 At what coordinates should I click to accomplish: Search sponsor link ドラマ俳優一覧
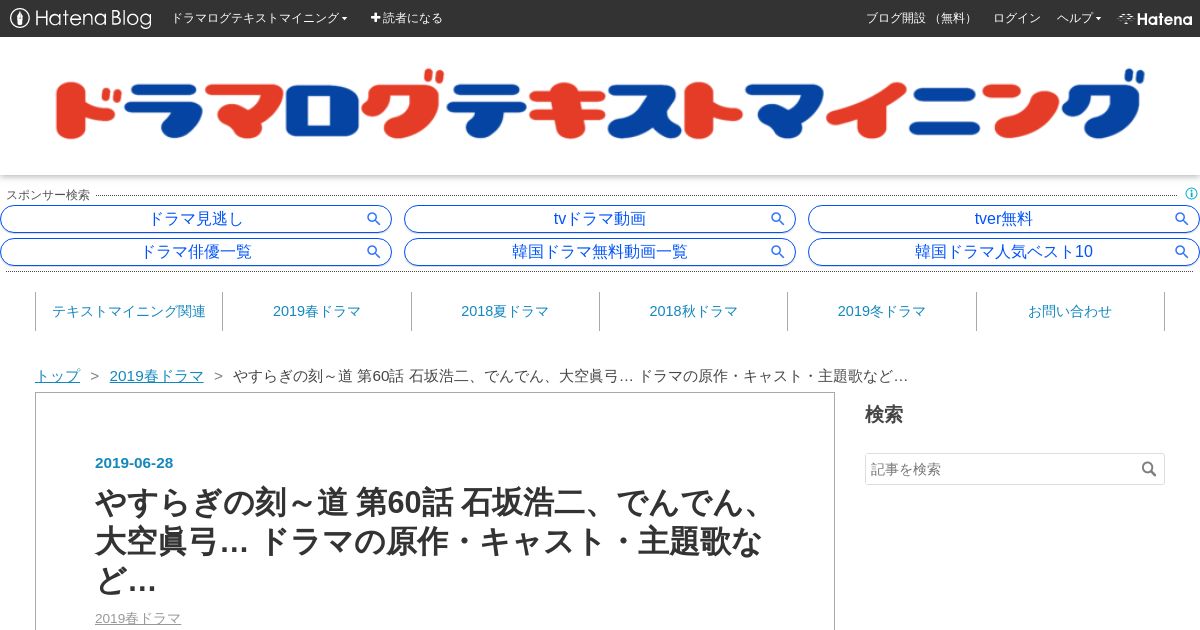196,252
